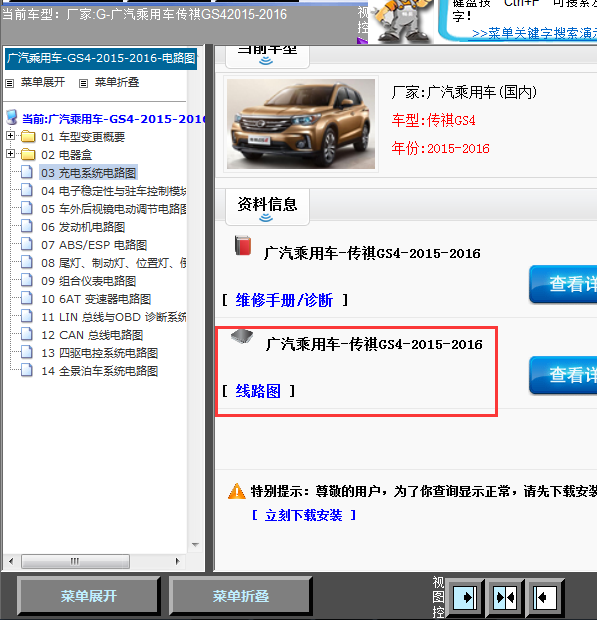Open 05 车外后视镜电动调节电路图
Image resolution: width=597 pixels, height=620 pixels.
pos(113,209)
